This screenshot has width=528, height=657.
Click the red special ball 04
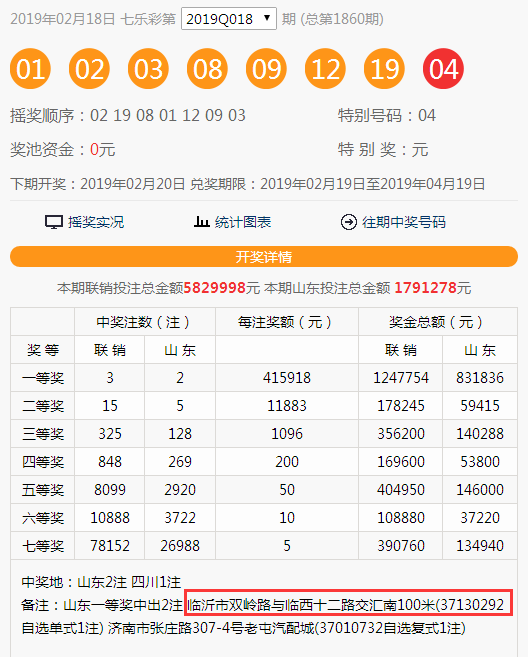444,69
